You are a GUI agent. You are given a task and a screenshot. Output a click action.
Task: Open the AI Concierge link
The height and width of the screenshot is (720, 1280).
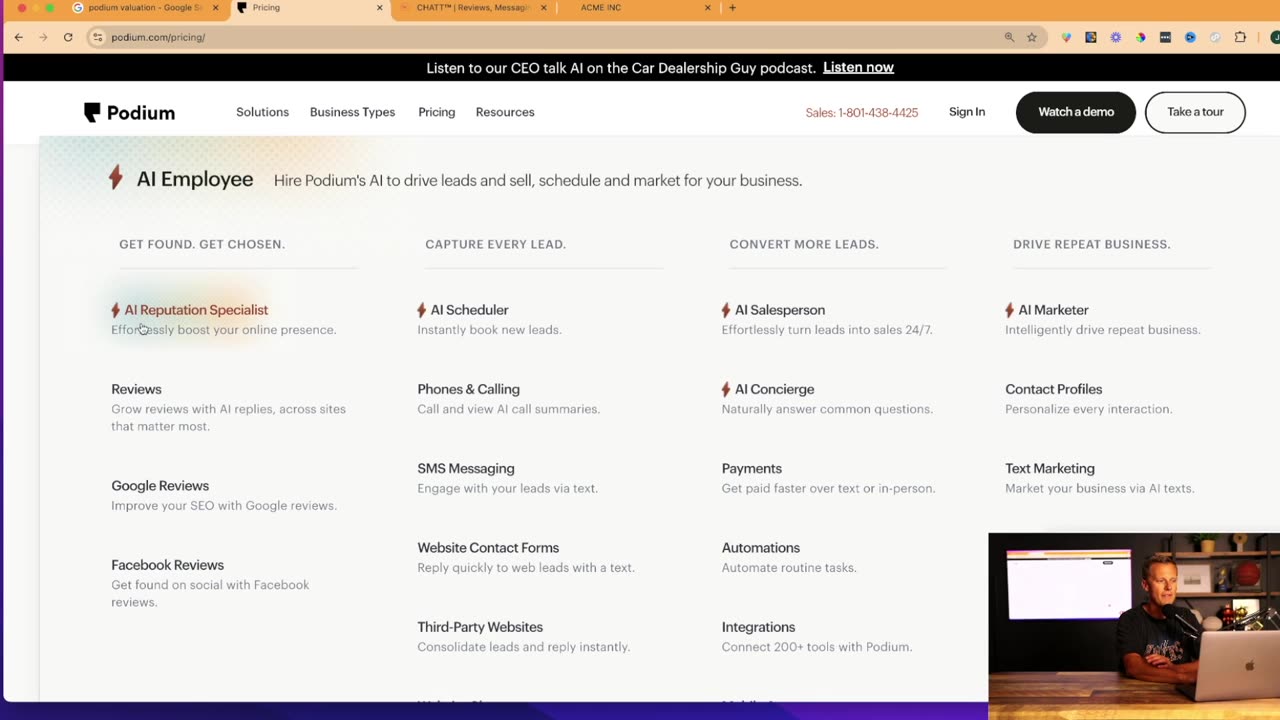click(774, 389)
